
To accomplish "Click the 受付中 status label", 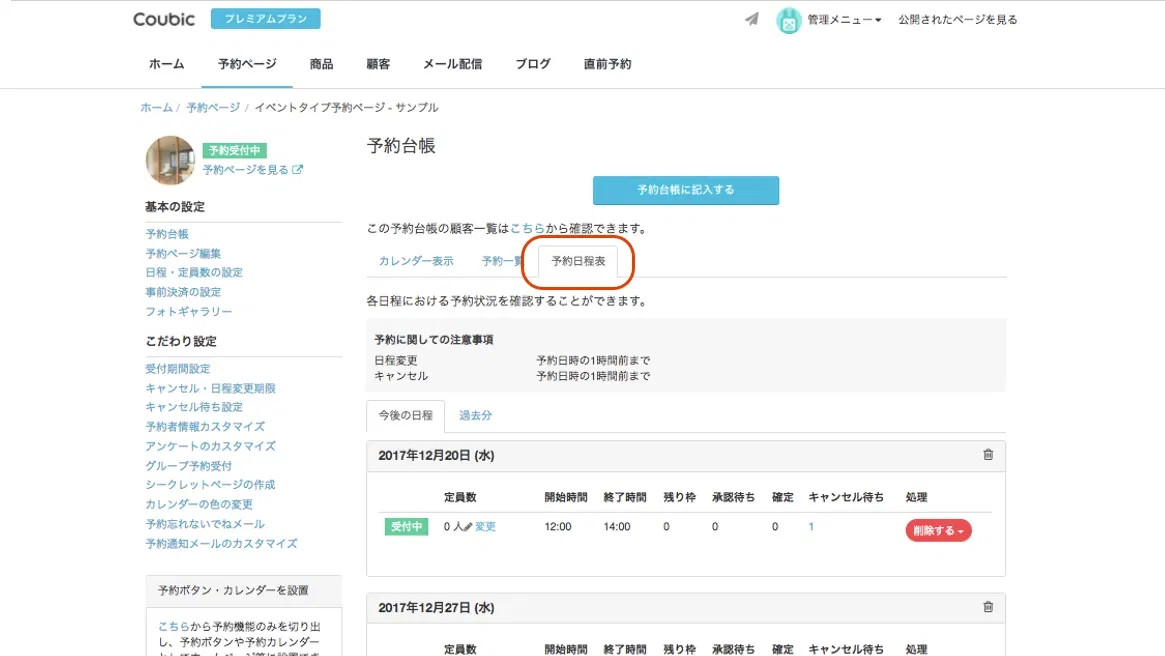I will click(x=406, y=527).
